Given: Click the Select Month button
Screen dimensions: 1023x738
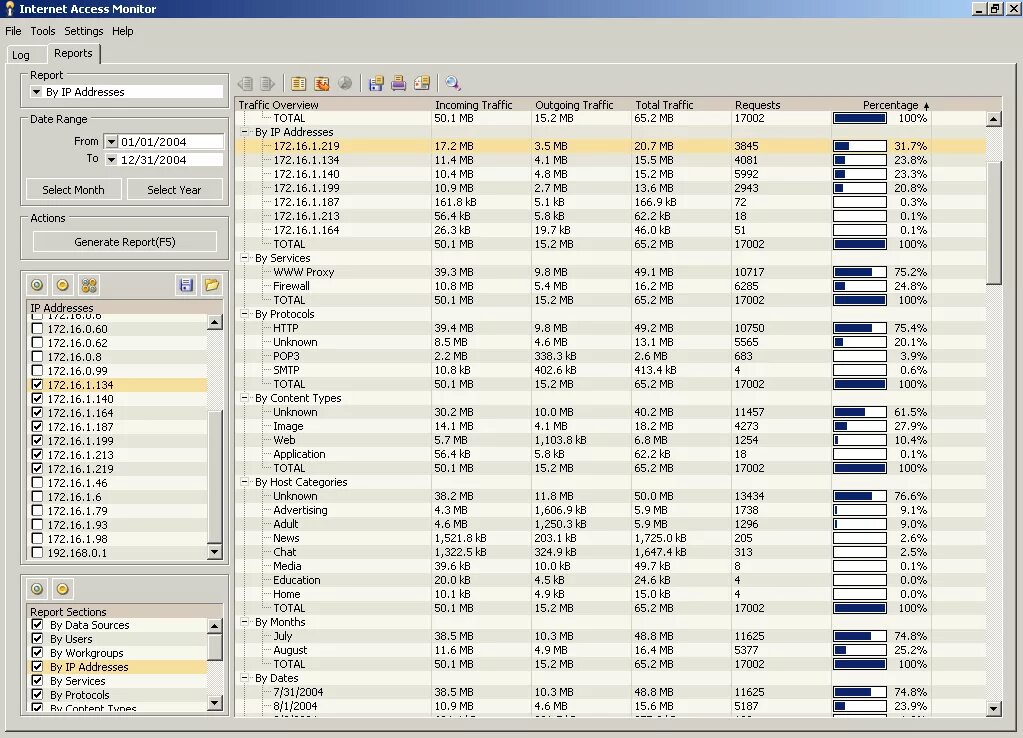Looking at the screenshot, I should (73, 190).
